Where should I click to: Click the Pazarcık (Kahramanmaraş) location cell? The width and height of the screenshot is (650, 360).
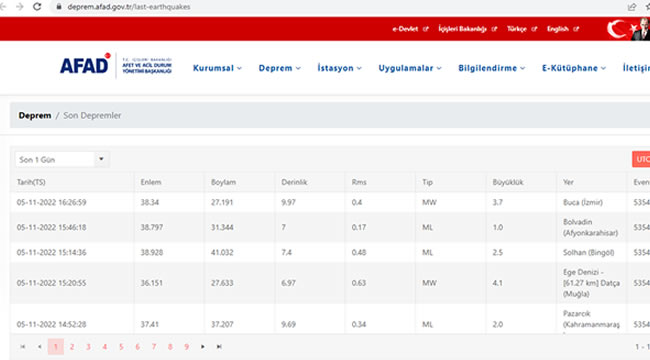coord(592,319)
